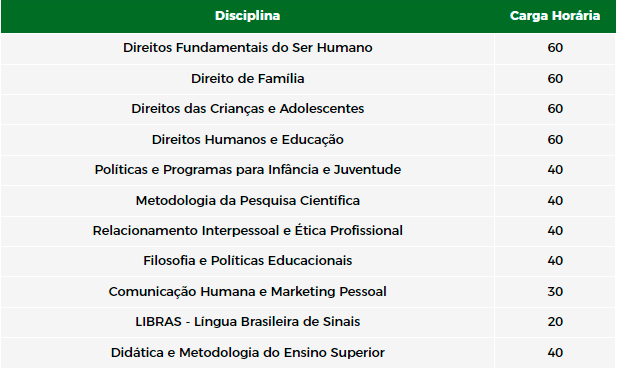
Task: Click the Carga Horária column header
Action: point(555,16)
